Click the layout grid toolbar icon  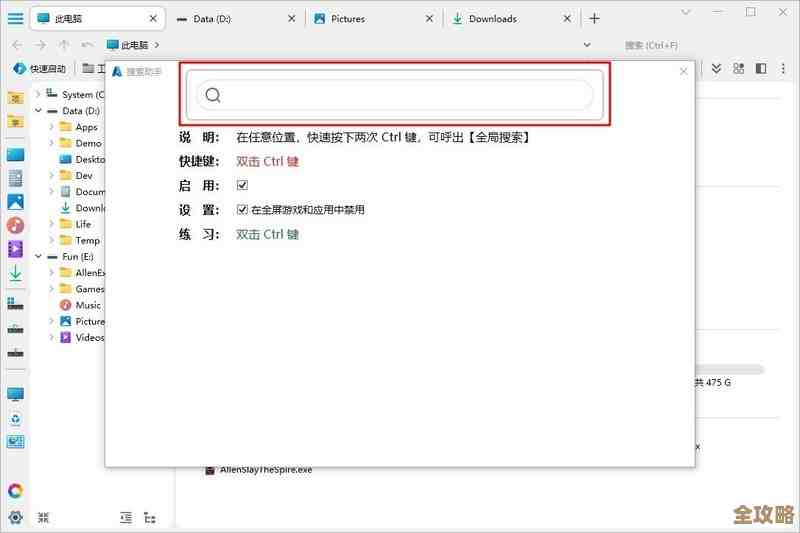point(739,68)
